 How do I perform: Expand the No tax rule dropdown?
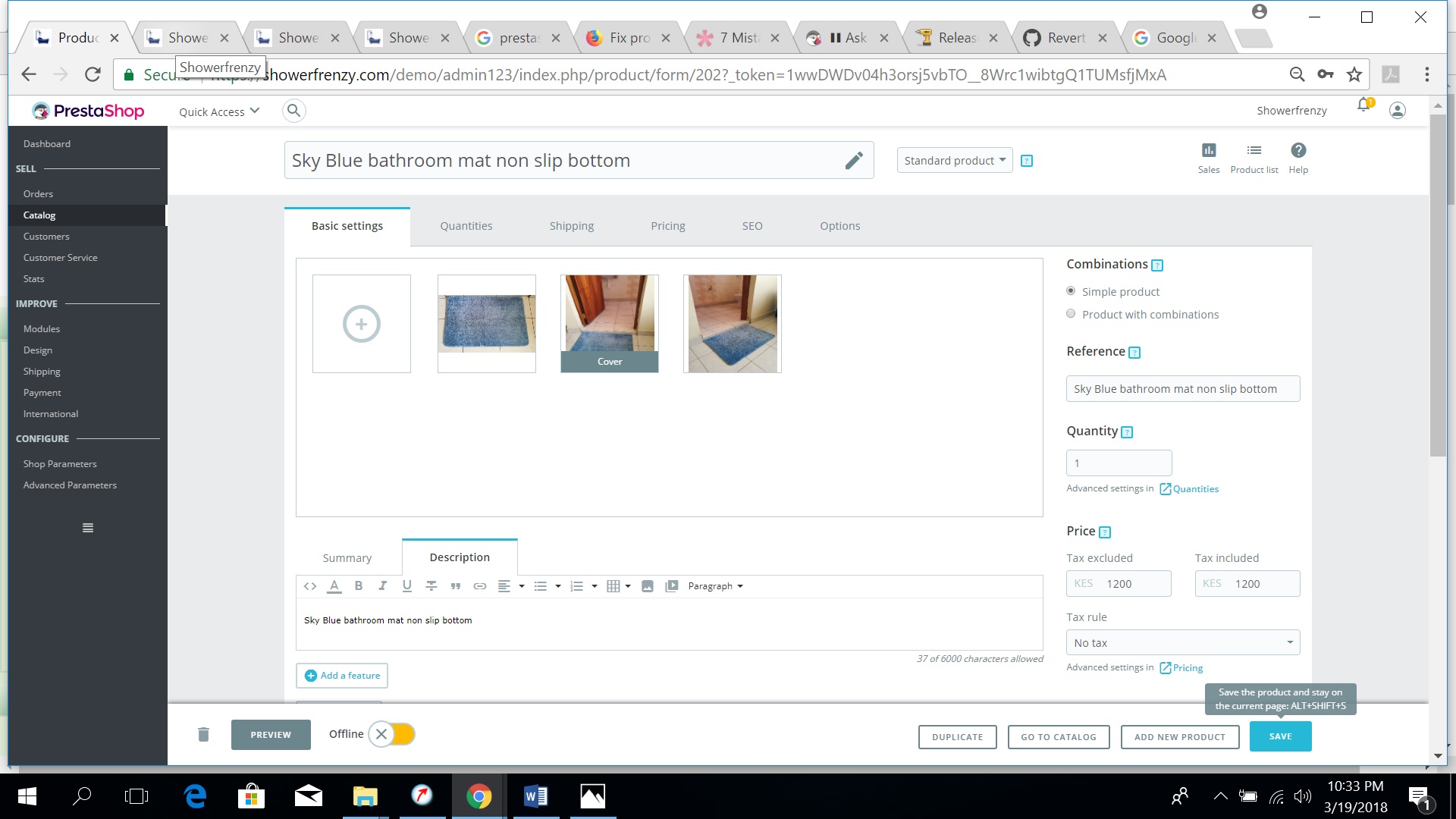pyautogui.click(x=1182, y=642)
